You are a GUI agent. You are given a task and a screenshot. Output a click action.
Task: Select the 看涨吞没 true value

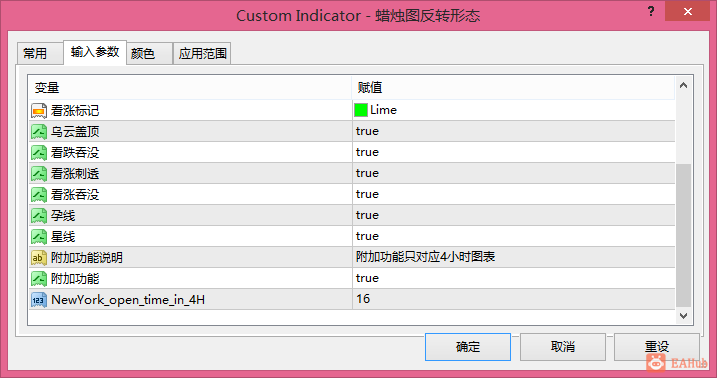coord(367,194)
